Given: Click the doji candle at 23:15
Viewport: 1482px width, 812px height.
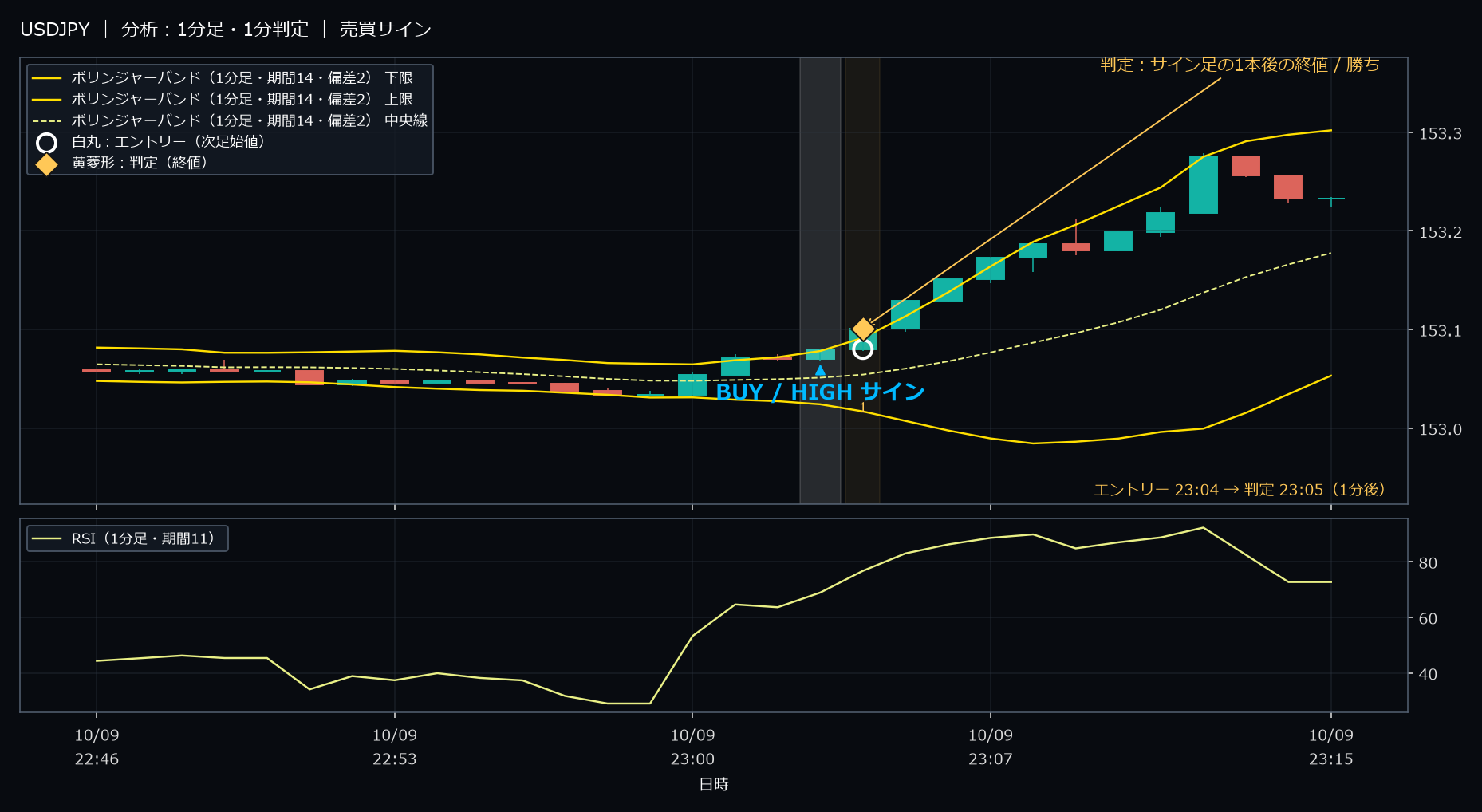Looking at the screenshot, I should (x=1330, y=199).
